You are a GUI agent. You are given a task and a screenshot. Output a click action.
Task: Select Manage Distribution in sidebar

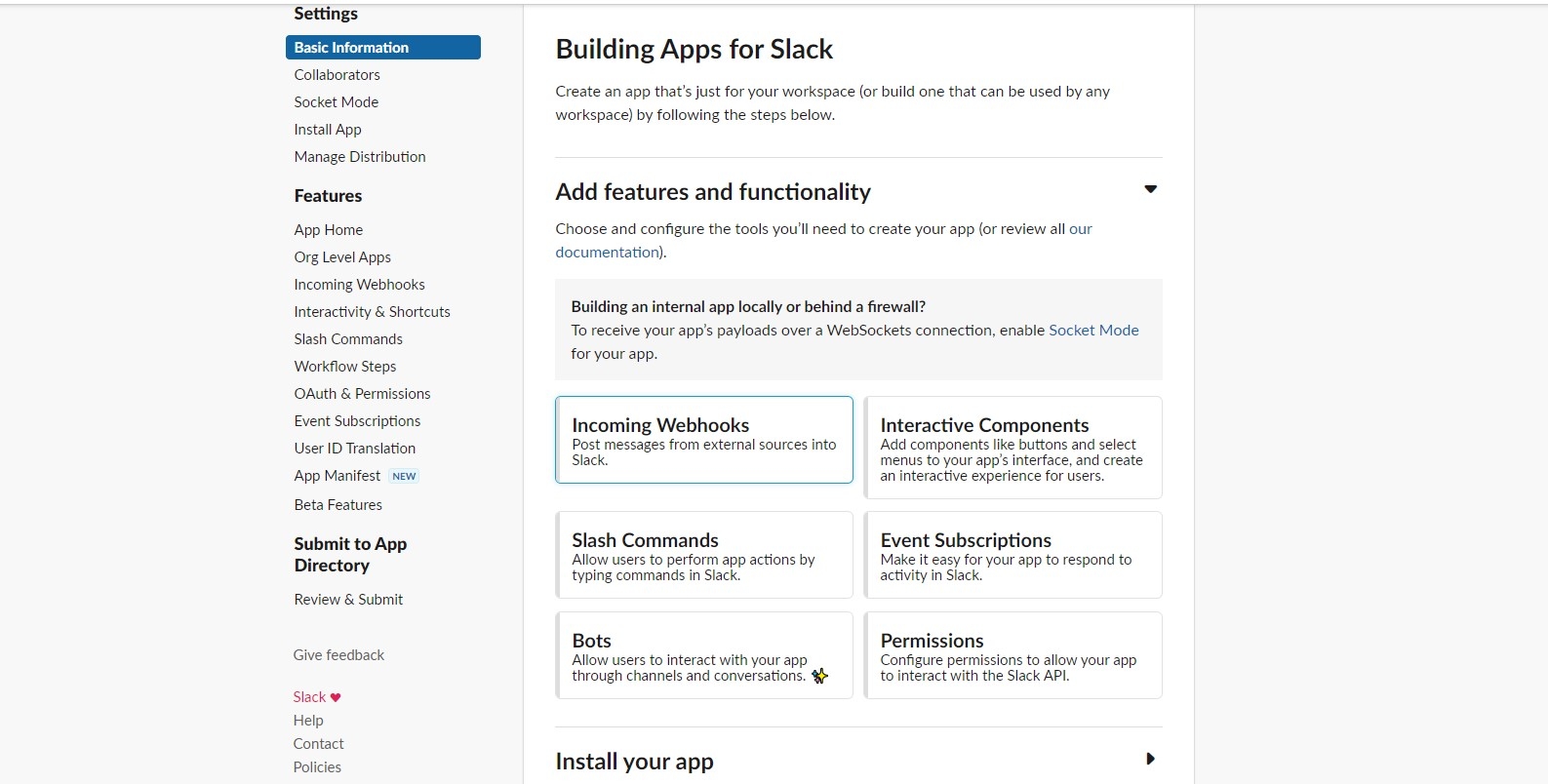click(x=360, y=156)
